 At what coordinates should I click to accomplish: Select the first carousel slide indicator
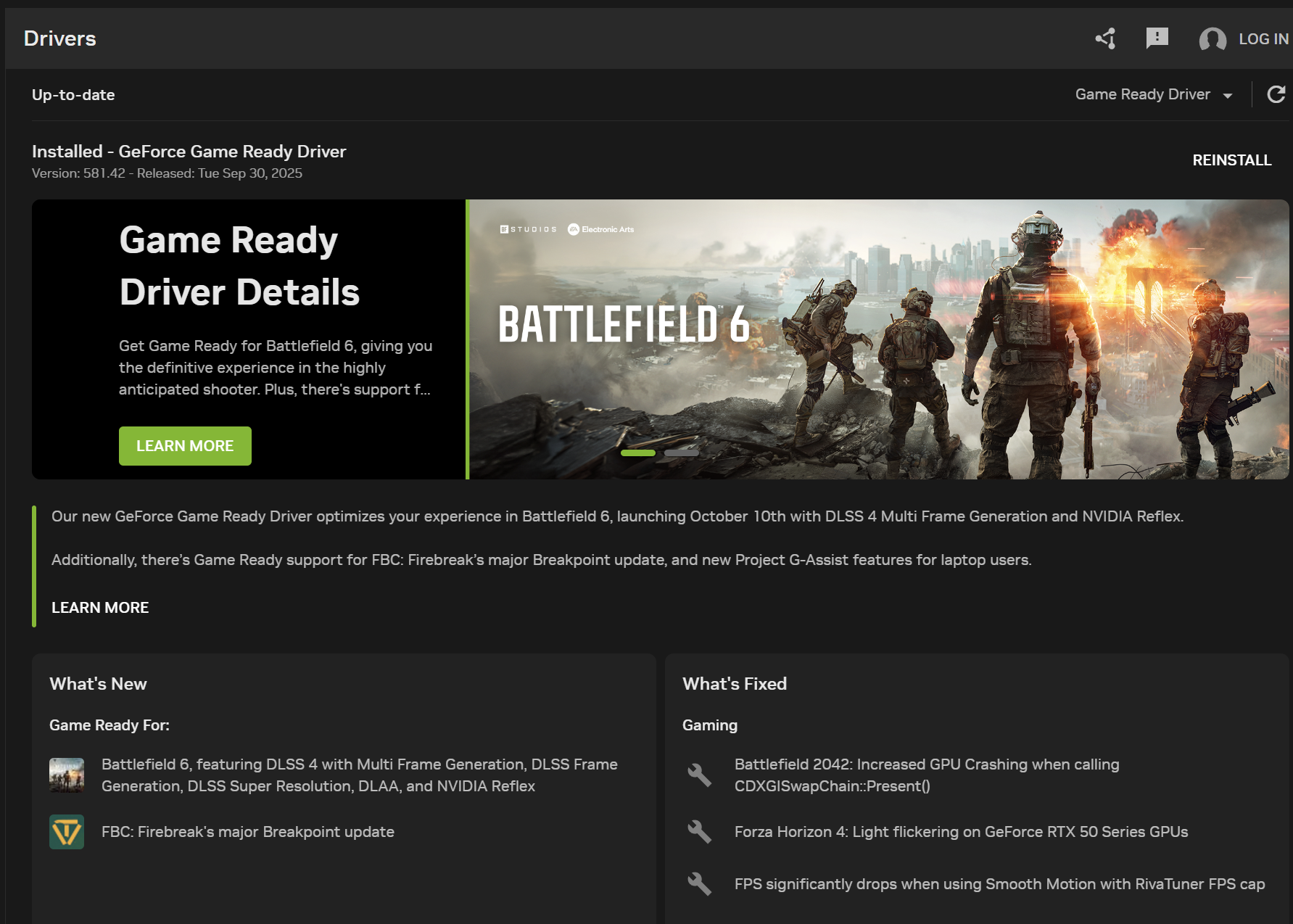638,453
